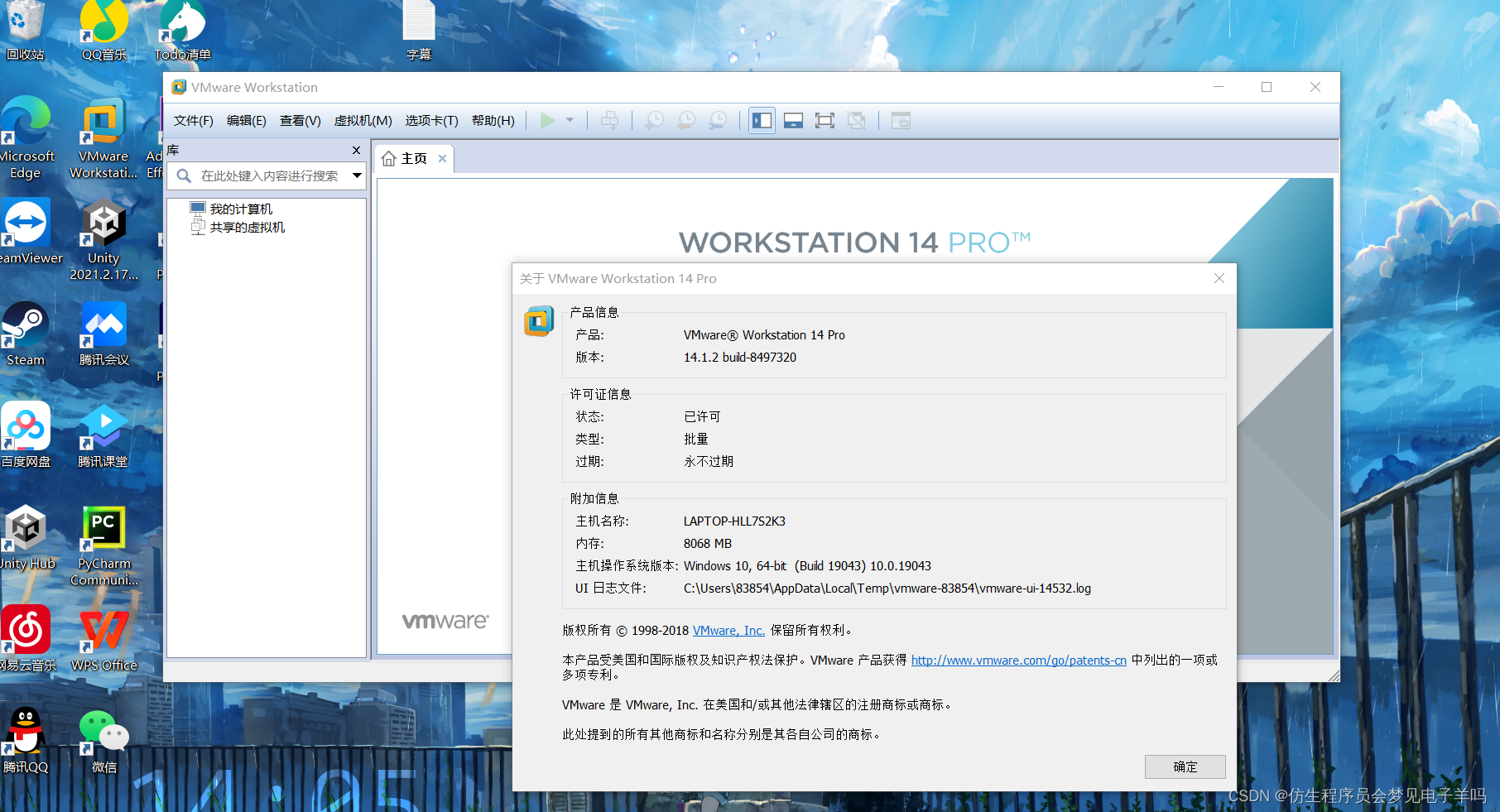The width and height of the screenshot is (1500, 812).
Task: Open the QQ音乐 desktop icon
Action: [103, 31]
